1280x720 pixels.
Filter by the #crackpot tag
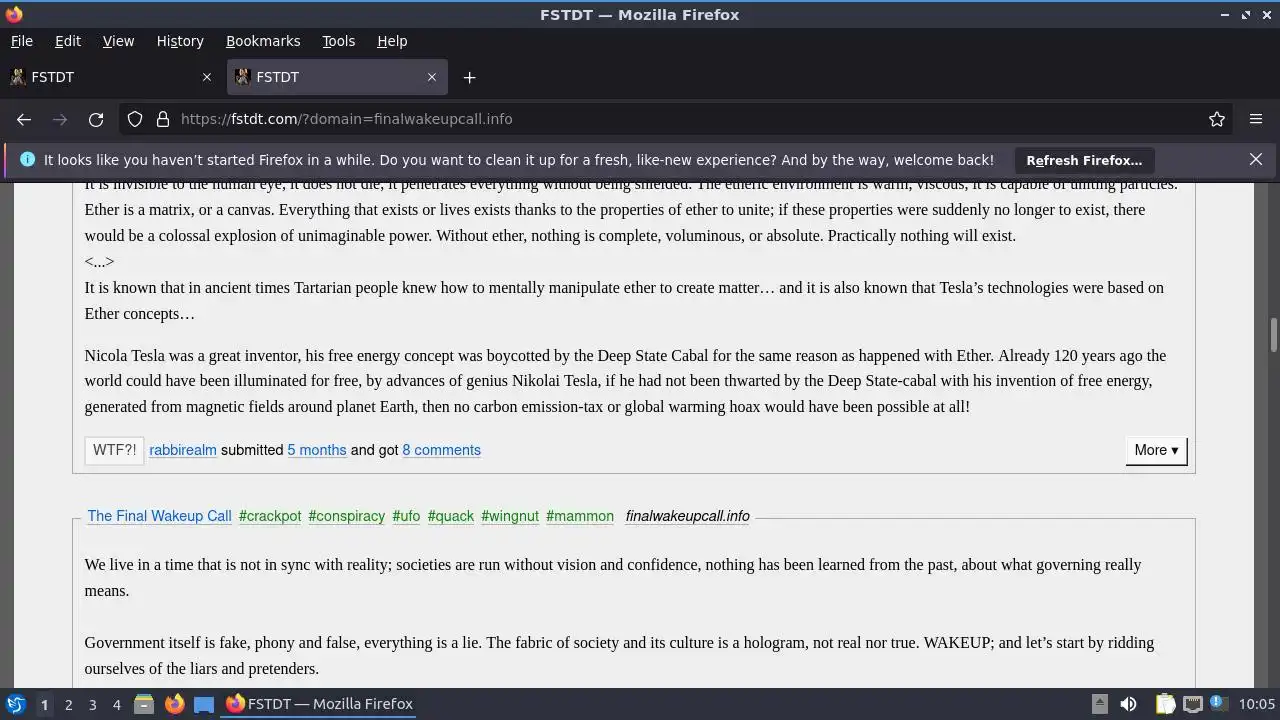tap(270, 516)
